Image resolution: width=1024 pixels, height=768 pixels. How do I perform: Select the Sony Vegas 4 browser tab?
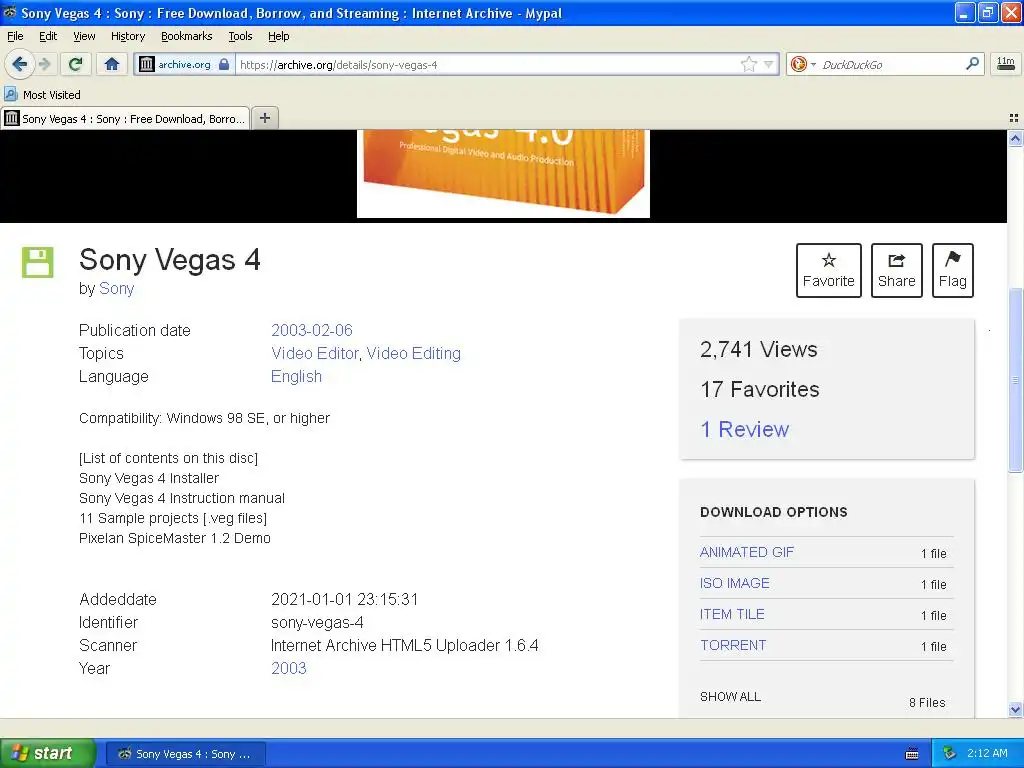tap(125, 118)
